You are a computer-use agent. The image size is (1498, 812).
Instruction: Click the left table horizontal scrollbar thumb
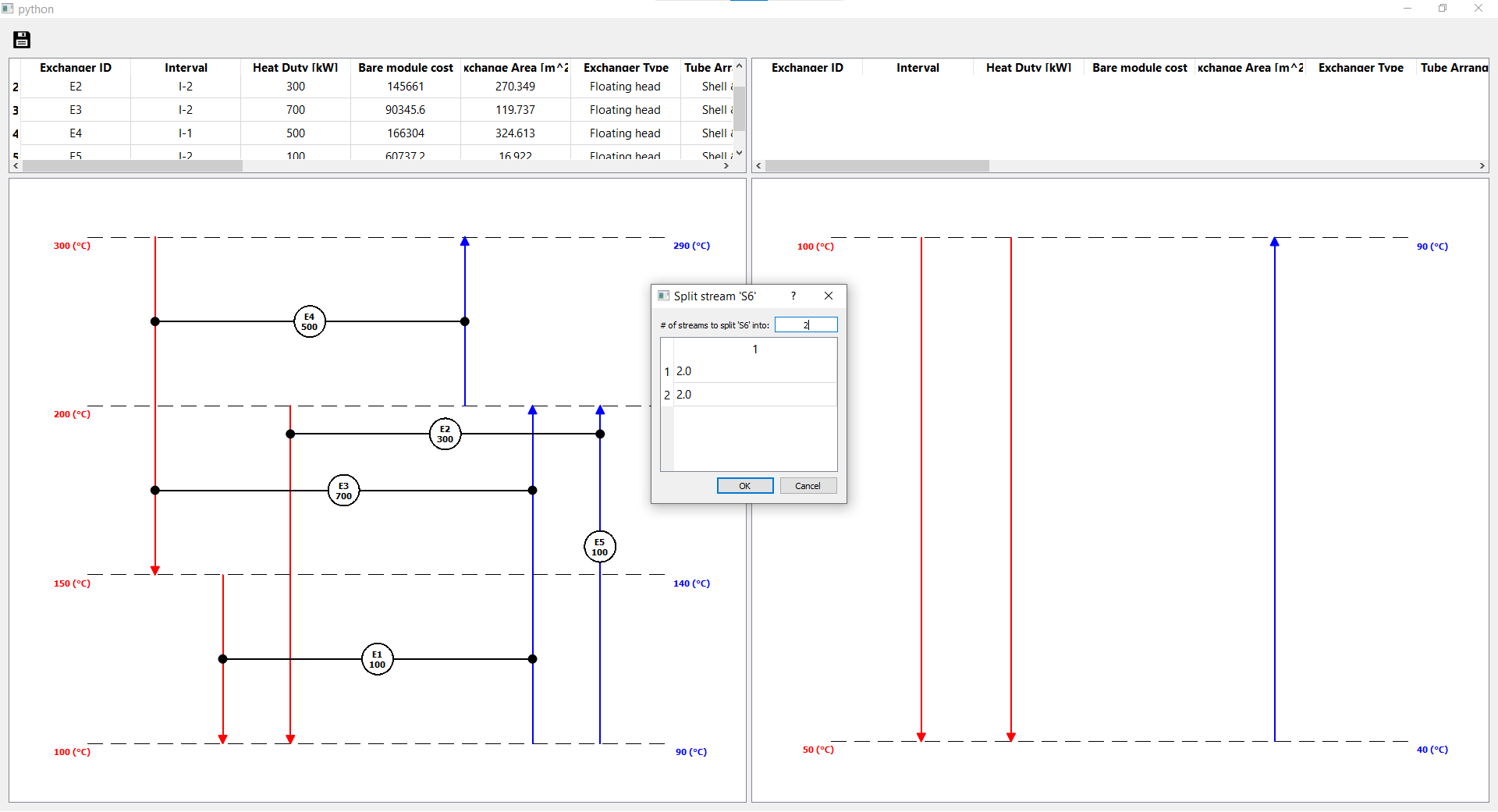coord(133,166)
